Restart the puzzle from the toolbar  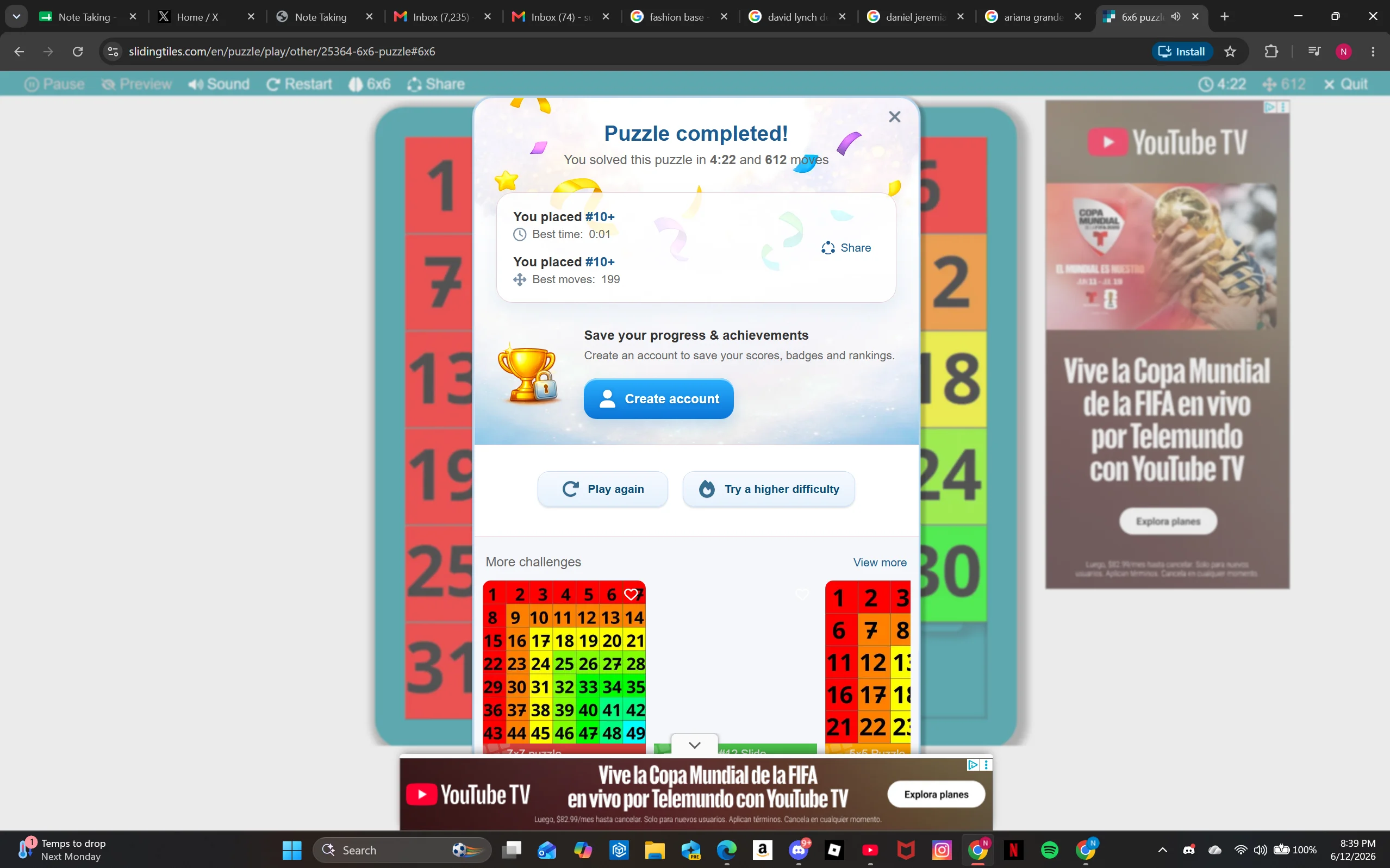[x=299, y=84]
